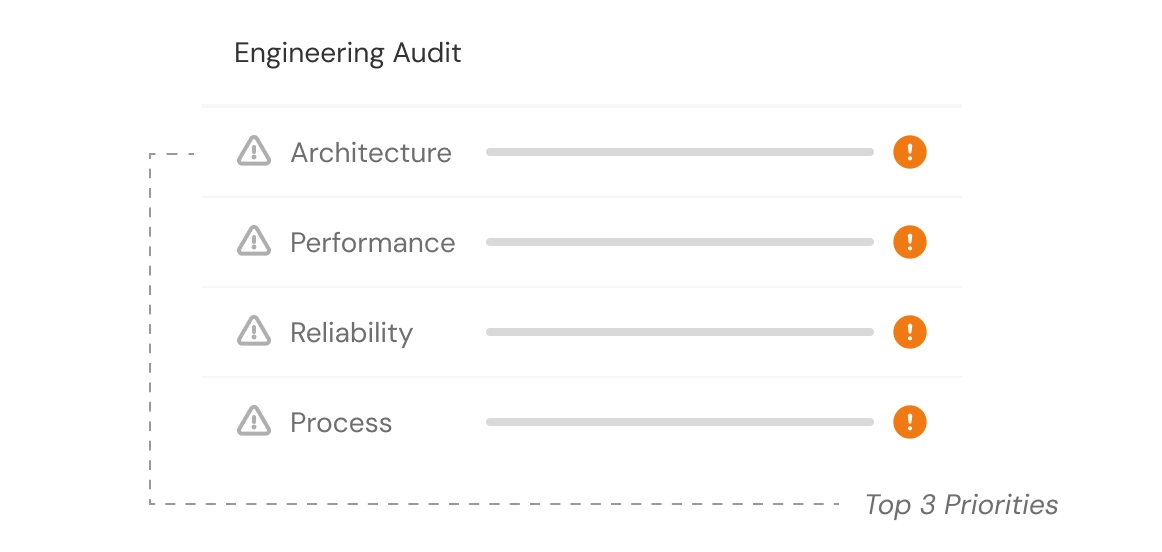The height and width of the screenshot is (552, 1162).
Task: Select the Architecture label
Action: coord(370,153)
